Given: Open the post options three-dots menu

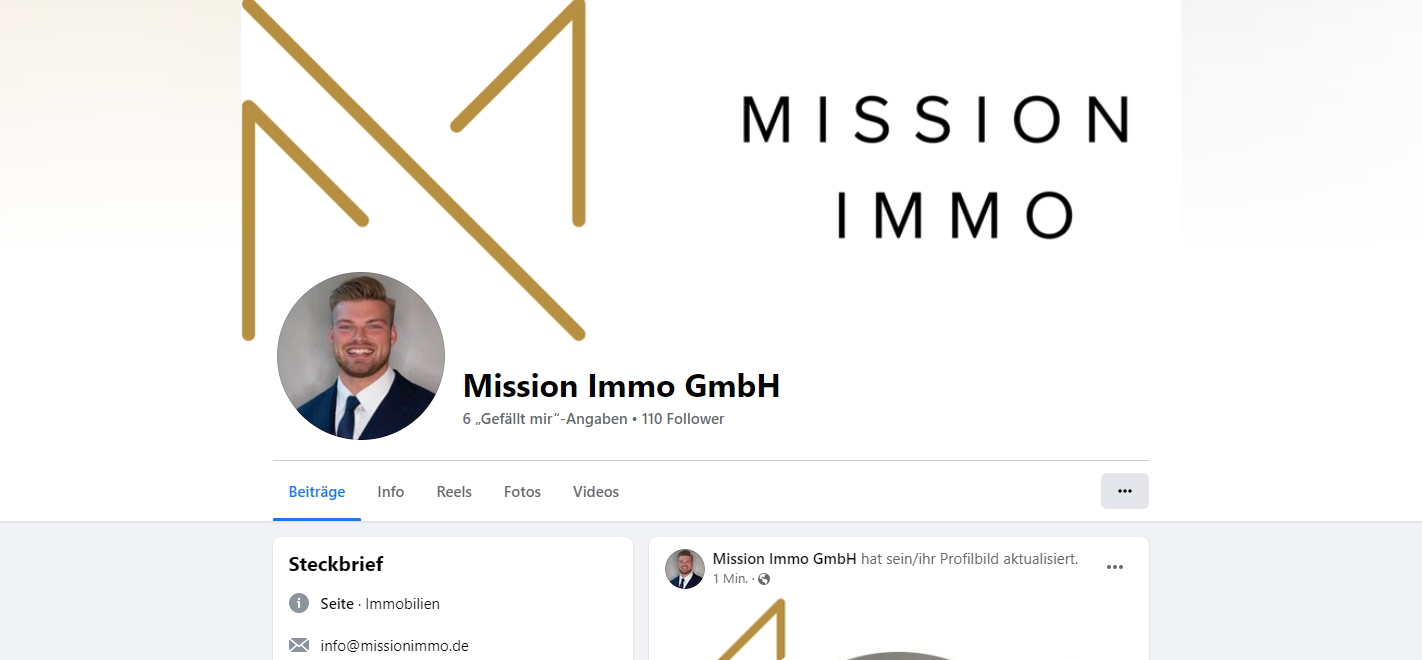Looking at the screenshot, I should pyautogui.click(x=1115, y=567).
